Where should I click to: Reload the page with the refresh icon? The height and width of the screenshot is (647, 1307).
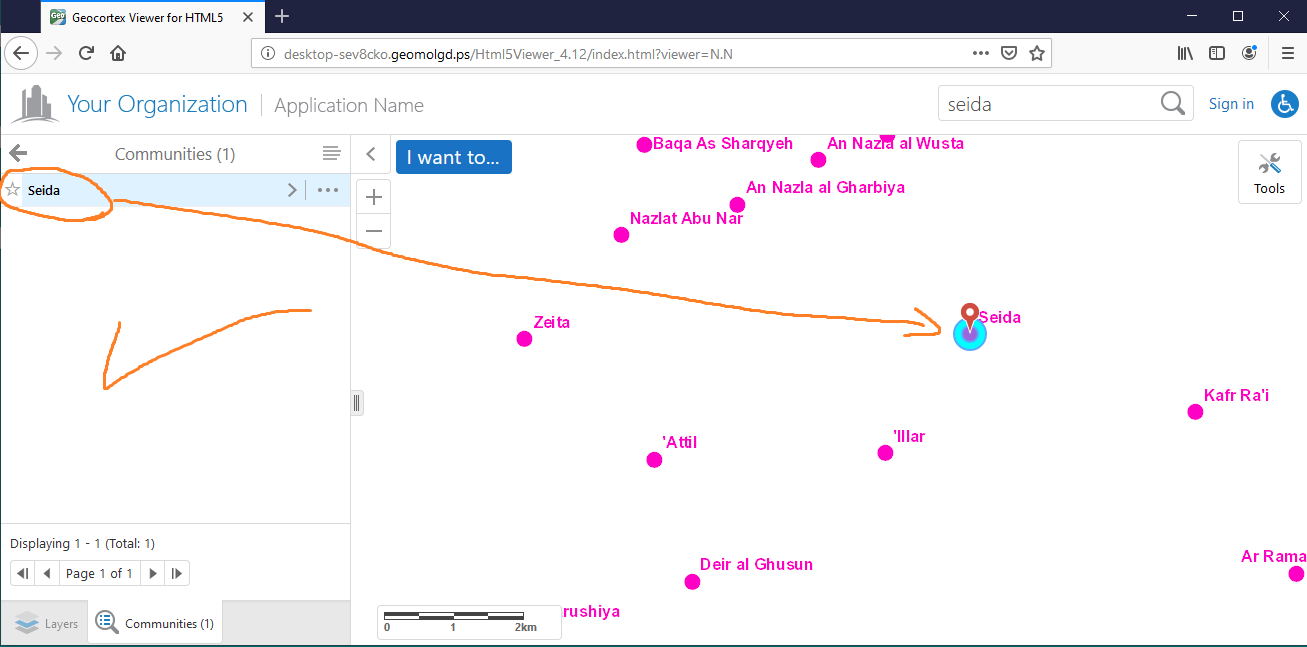(x=87, y=53)
